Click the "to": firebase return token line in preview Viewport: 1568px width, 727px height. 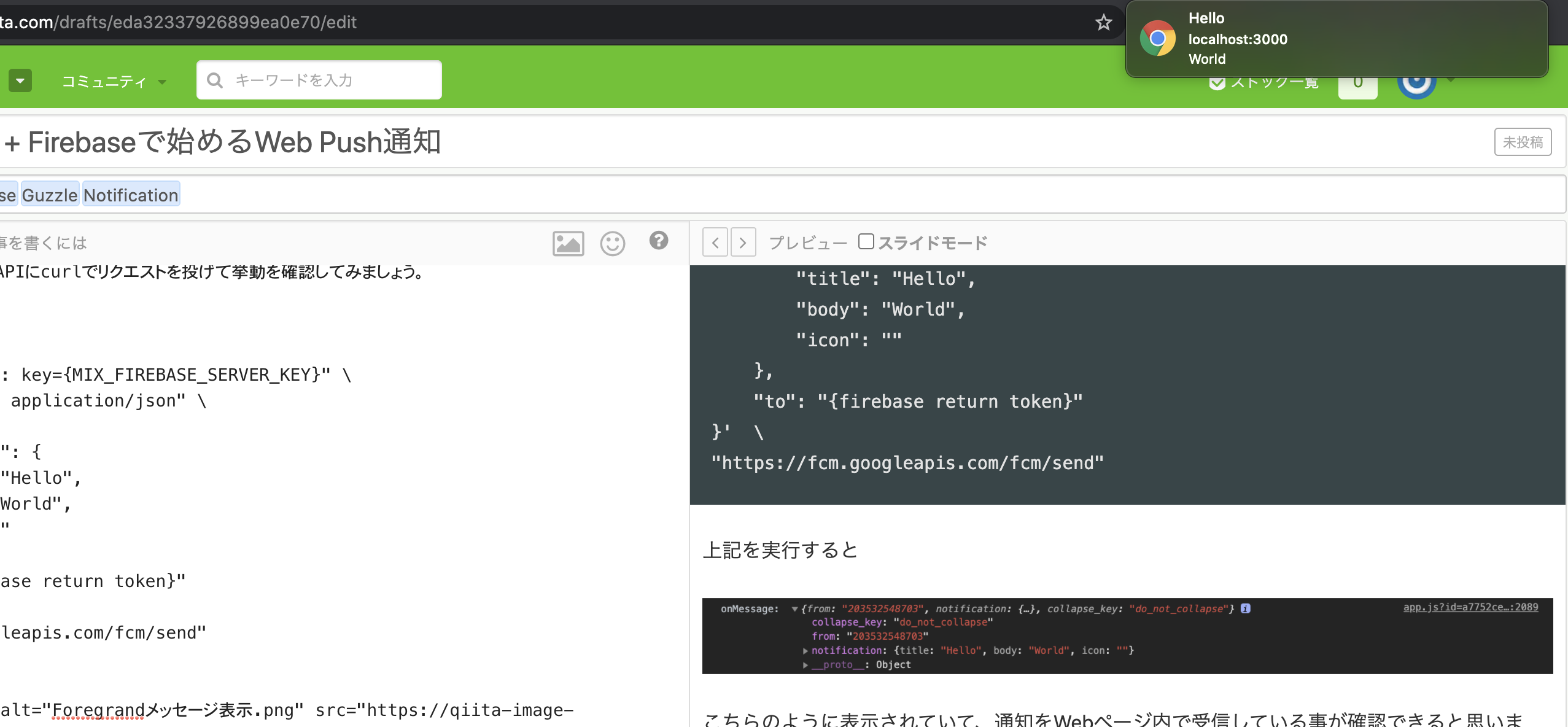click(918, 401)
